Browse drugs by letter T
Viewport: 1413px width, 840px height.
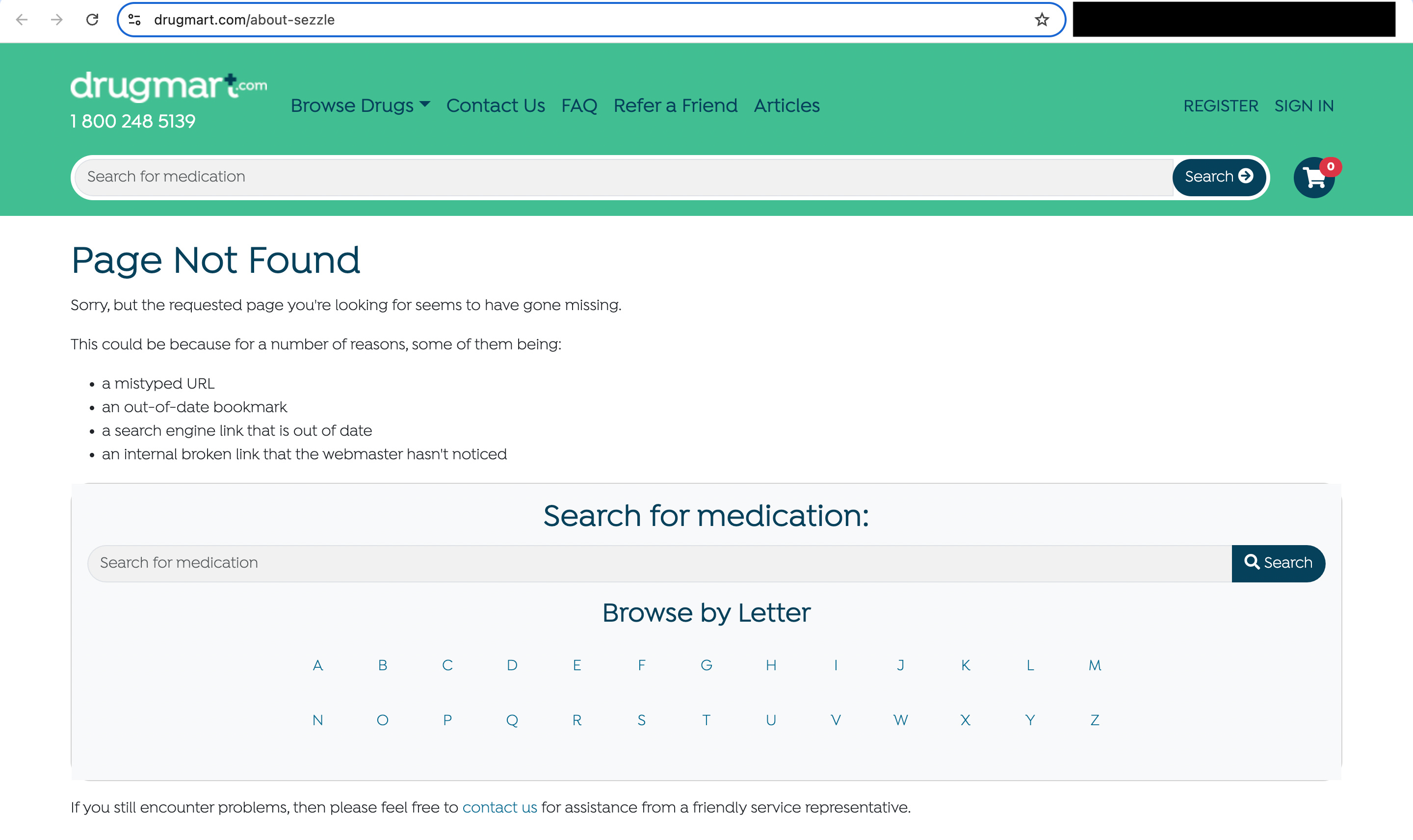706,721
